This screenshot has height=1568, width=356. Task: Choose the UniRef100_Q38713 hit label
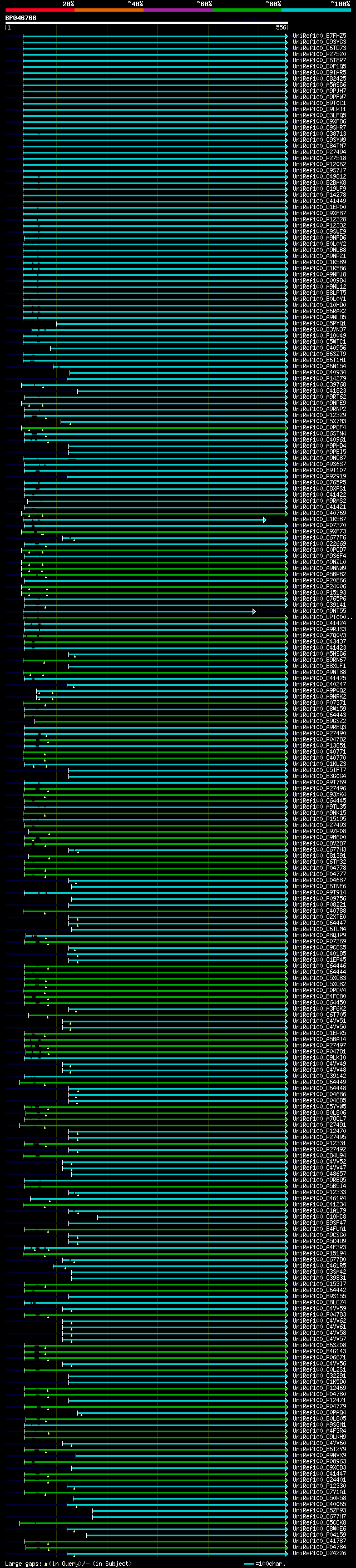click(x=319, y=134)
